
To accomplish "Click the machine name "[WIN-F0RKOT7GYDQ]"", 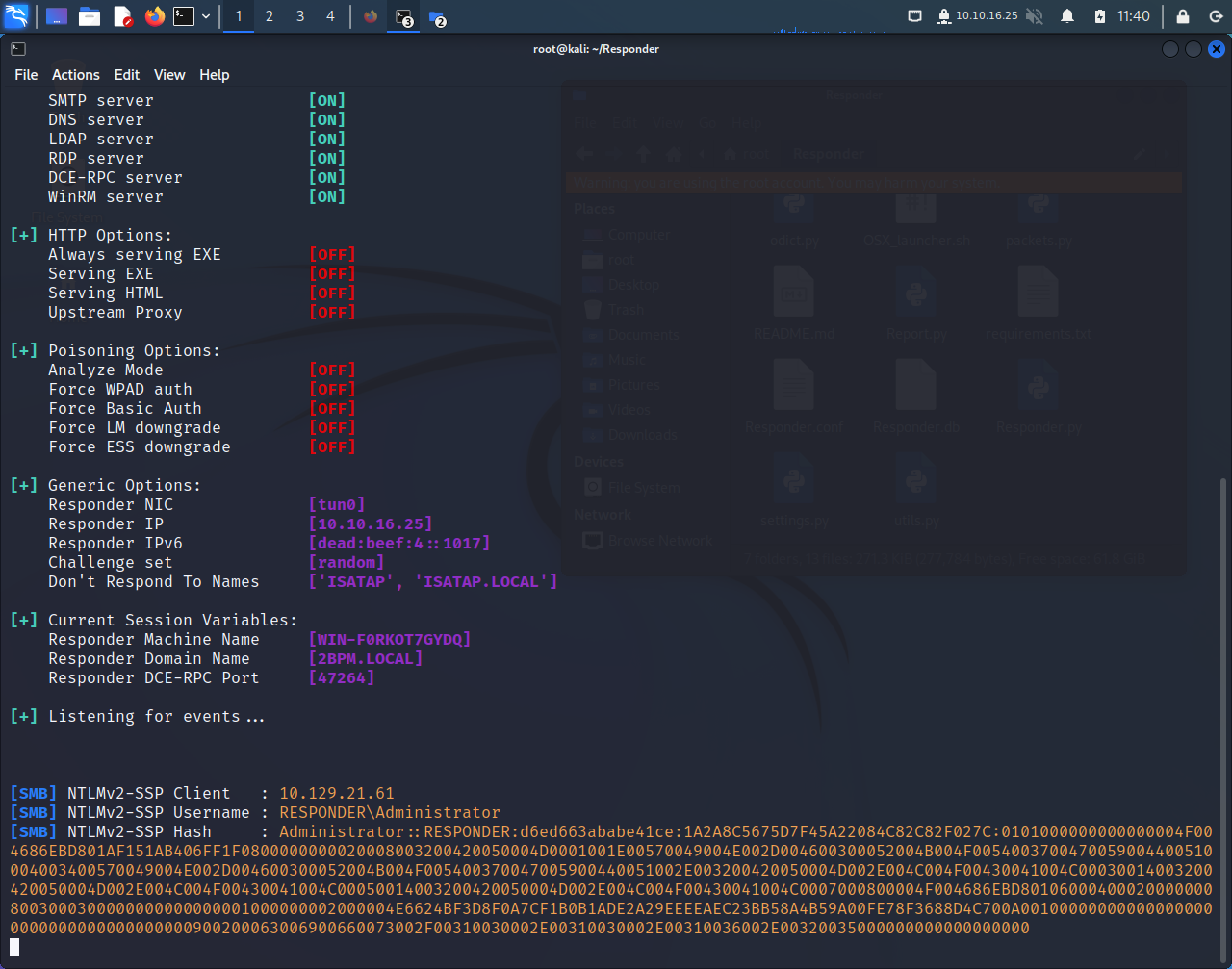I will [x=390, y=640].
